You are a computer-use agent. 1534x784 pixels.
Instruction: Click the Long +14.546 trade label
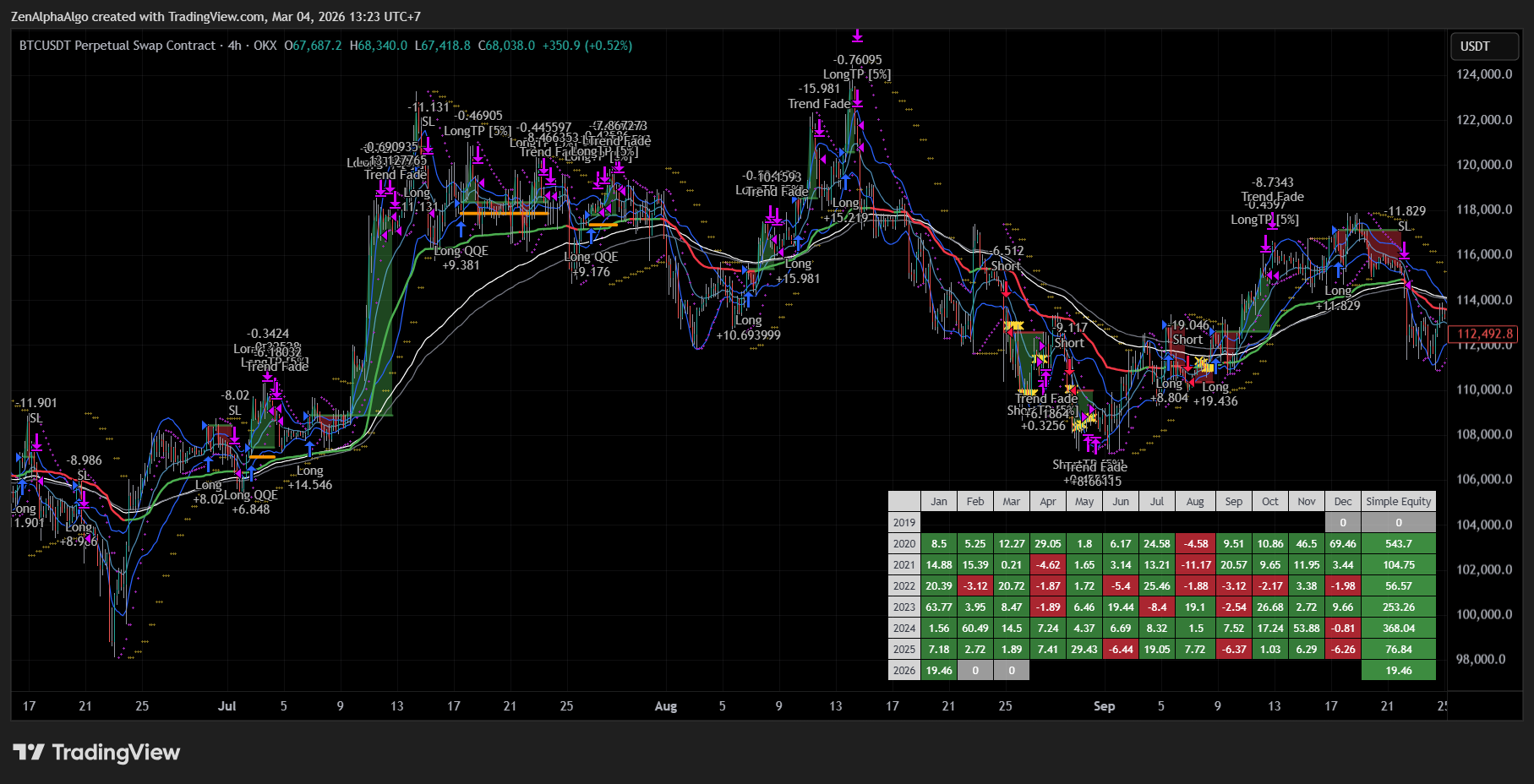[310, 477]
